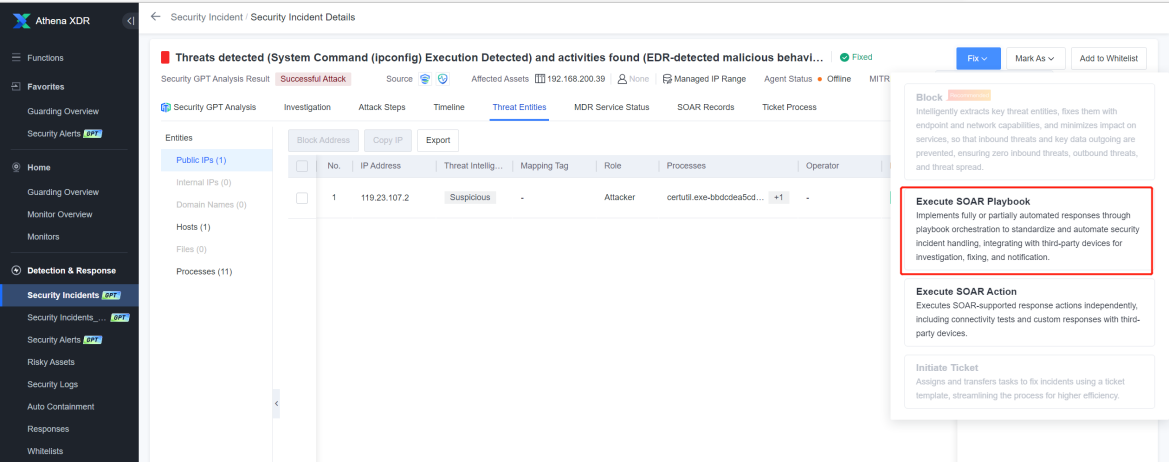This screenshot has height=462, width=1169.
Task: Open the MDR Service Status tab
Action: click(x=611, y=107)
